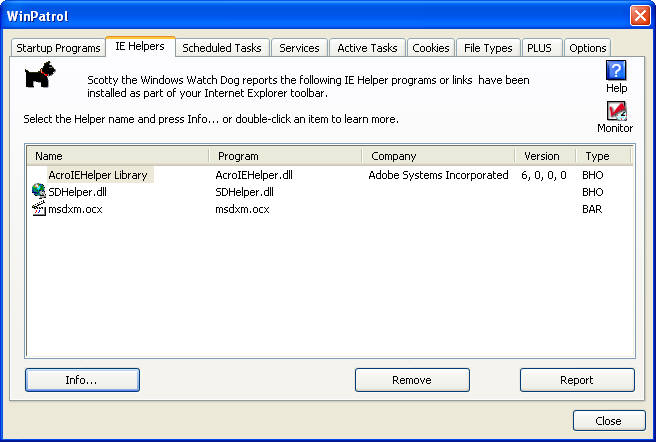
Task: Click Adobe Systems Incorporated company cell
Action: pos(438,175)
